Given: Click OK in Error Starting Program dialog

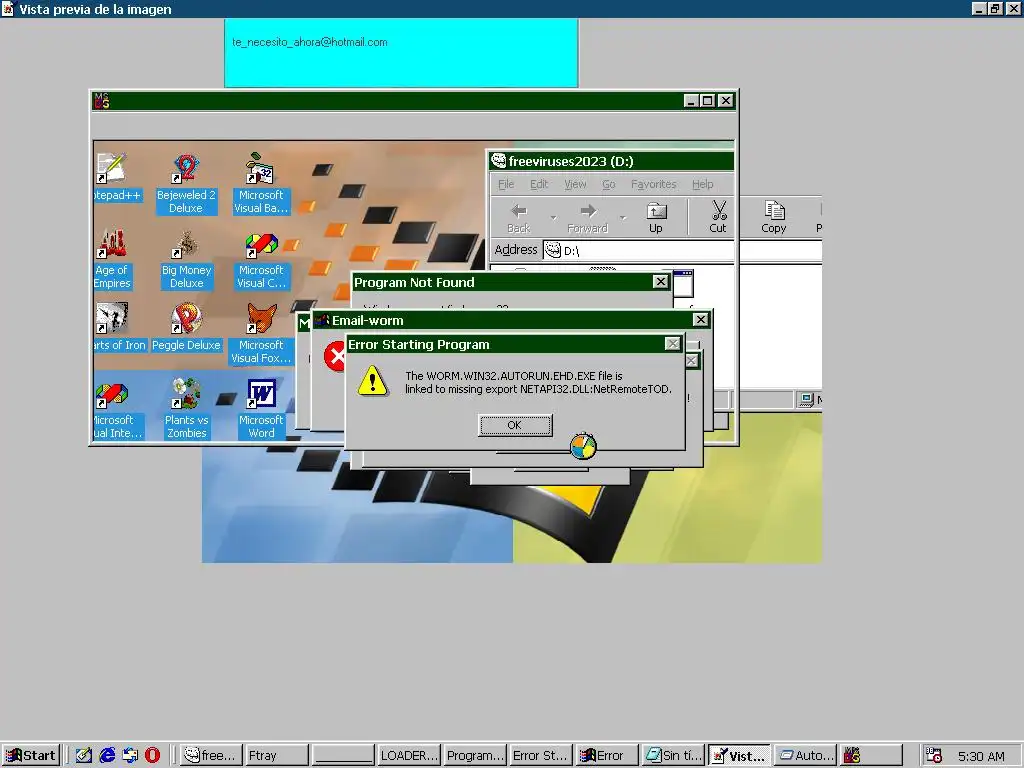Looking at the screenshot, I should tap(515, 425).
